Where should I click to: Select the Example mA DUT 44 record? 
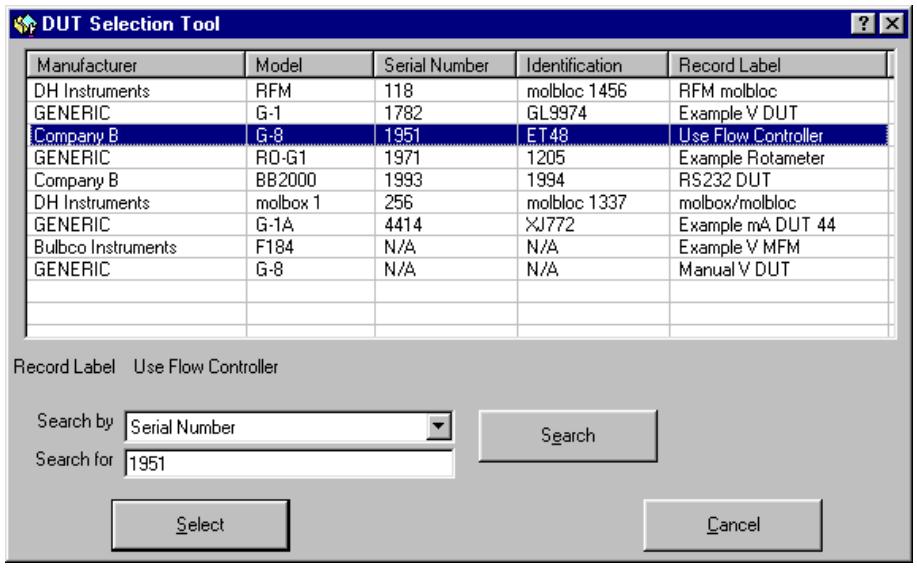tap(779, 225)
